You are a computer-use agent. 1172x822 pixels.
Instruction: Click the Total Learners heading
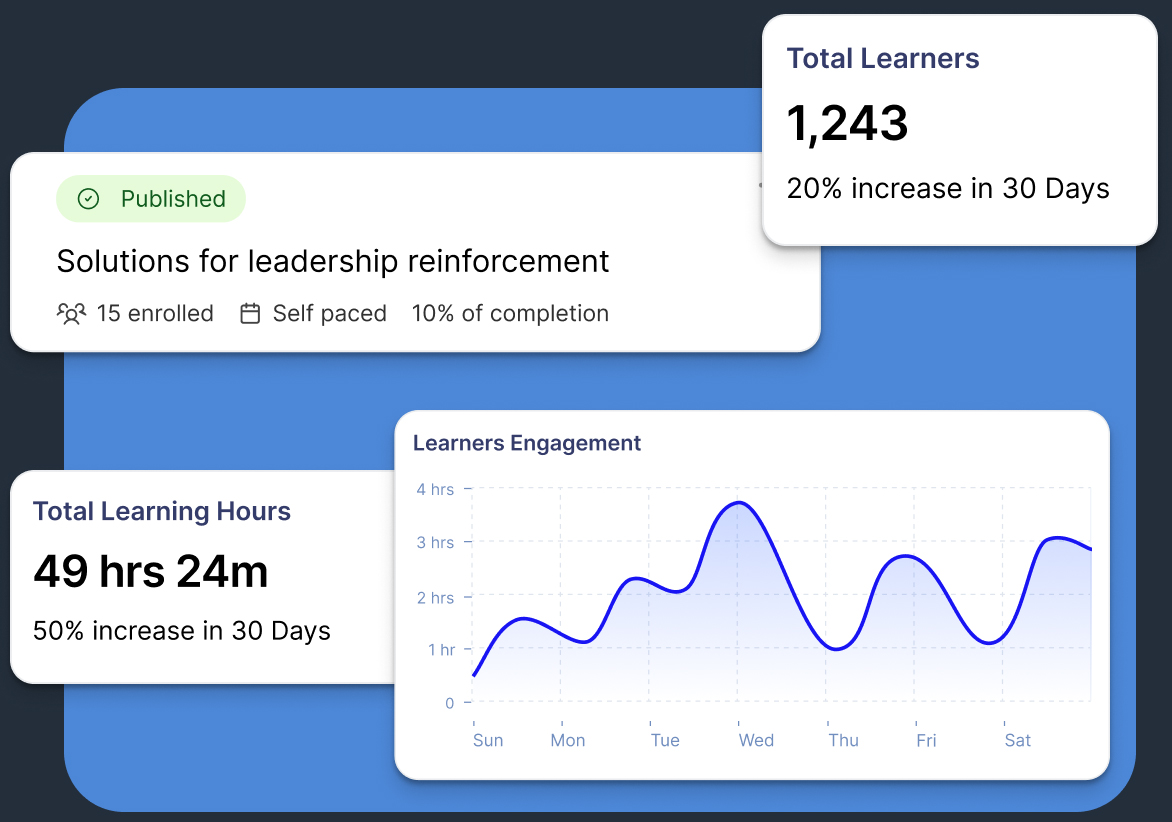click(883, 59)
